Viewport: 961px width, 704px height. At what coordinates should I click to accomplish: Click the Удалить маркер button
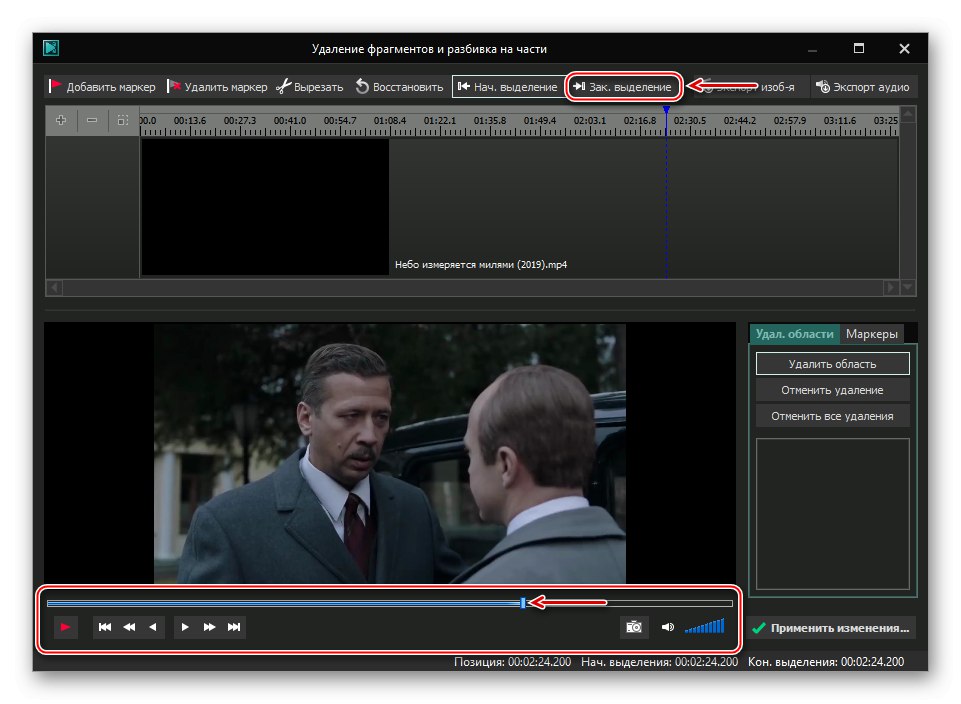coord(218,86)
